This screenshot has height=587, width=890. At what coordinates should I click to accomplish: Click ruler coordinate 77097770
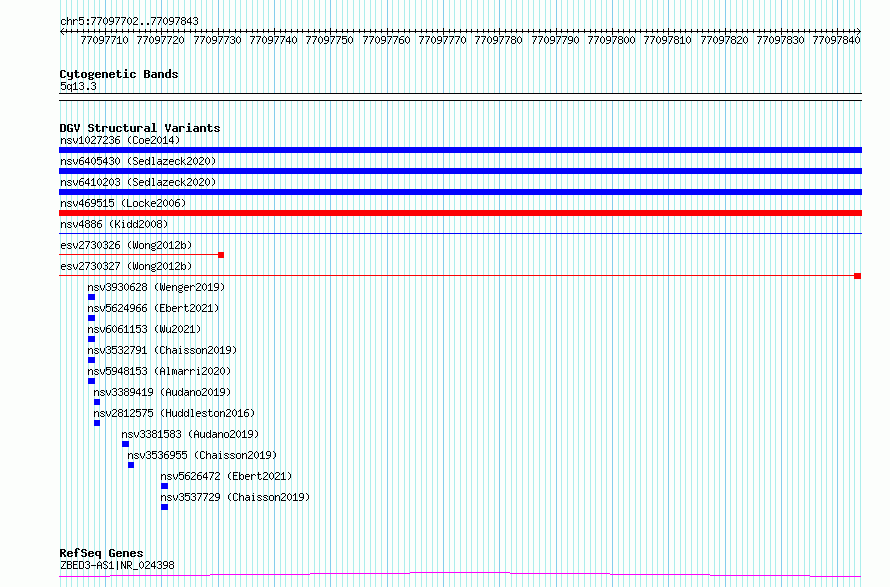click(x=443, y=40)
